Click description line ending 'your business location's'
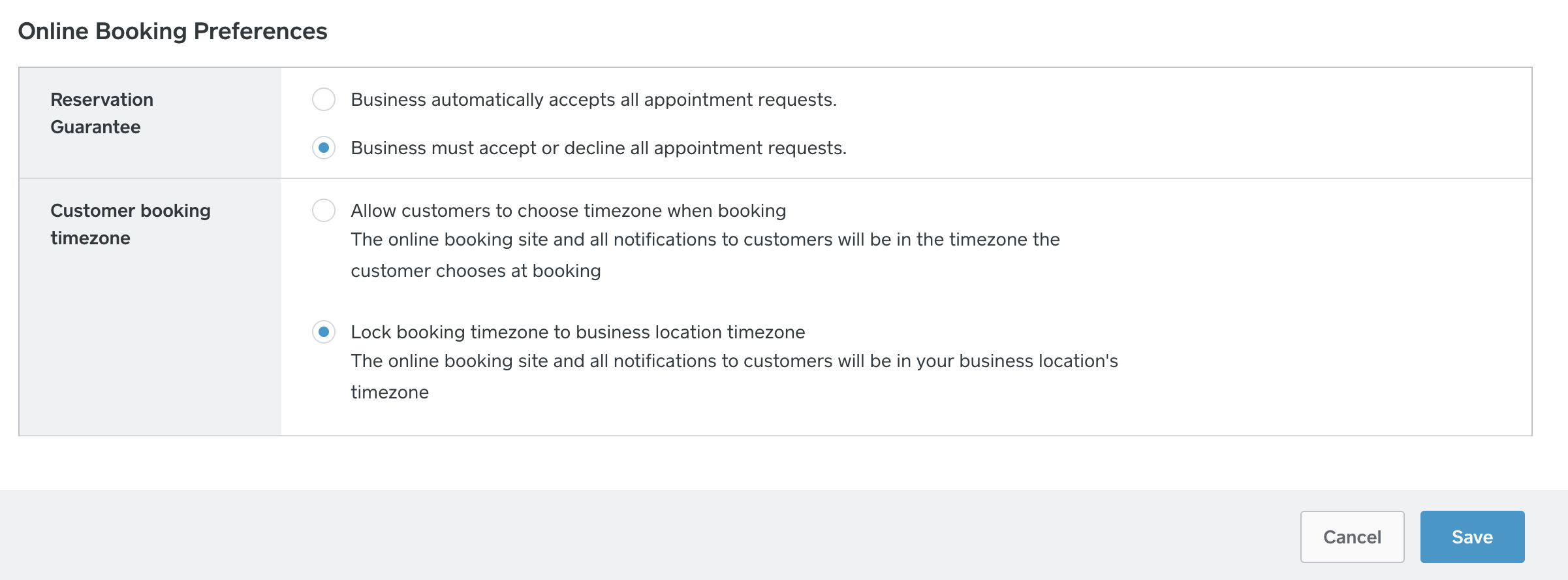Image resolution: width=1568 pixels, height=580 pixels. point(734,361)
